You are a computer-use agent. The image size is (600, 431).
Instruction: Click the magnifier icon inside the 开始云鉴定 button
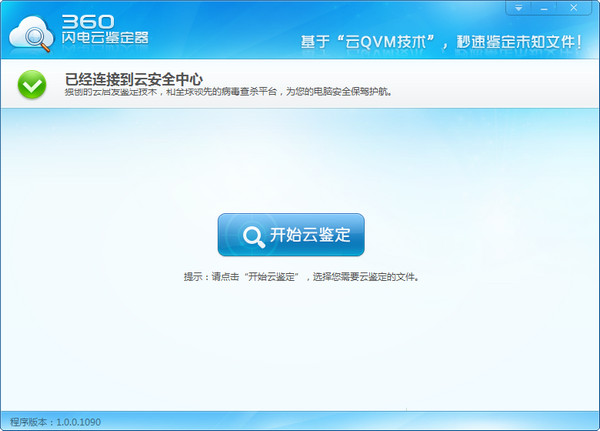click(253, 236)
